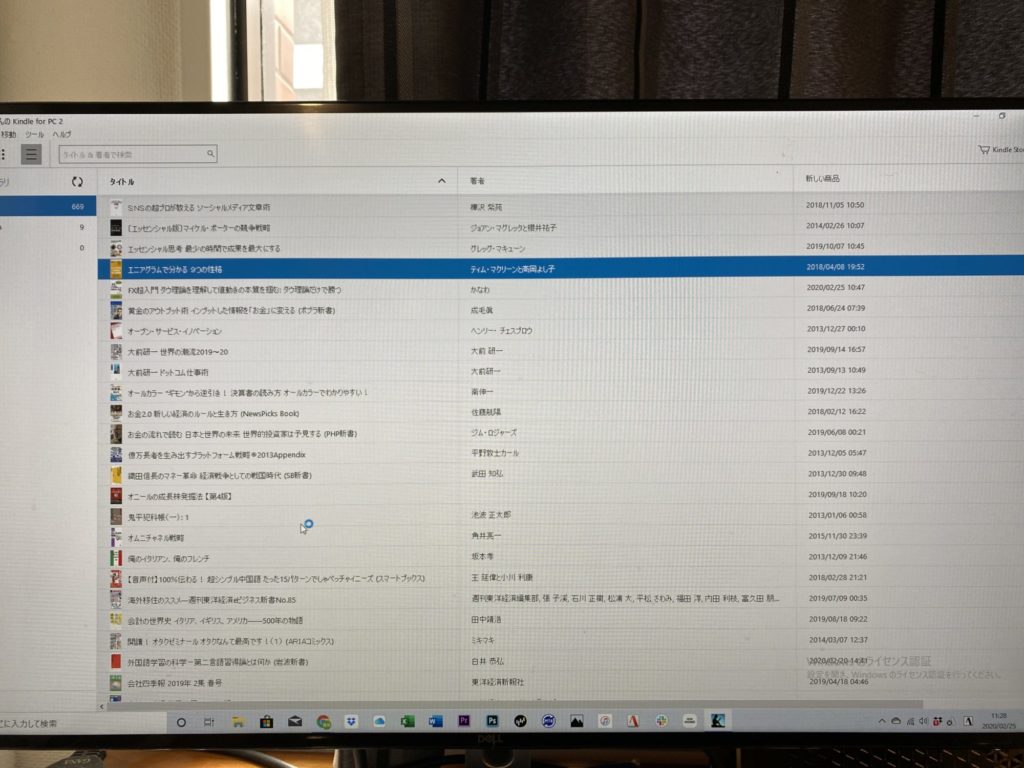Click the title and author search field
Image resolution: width=1024 pixels, height=768 pixels.
tap(138, 154)
